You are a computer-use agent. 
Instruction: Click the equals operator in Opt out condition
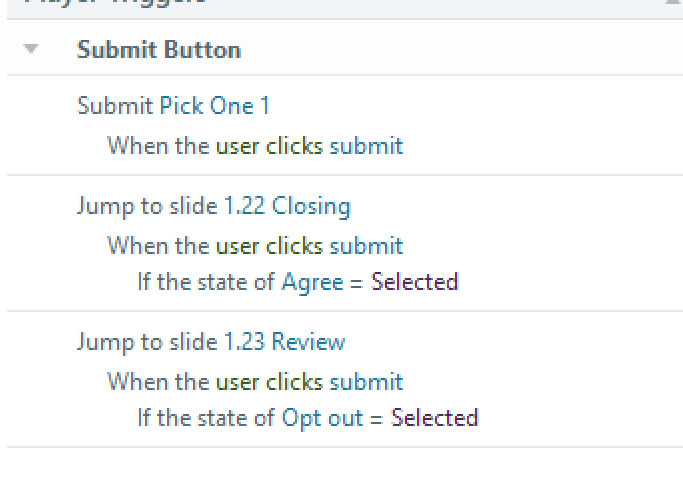[376, 418]
